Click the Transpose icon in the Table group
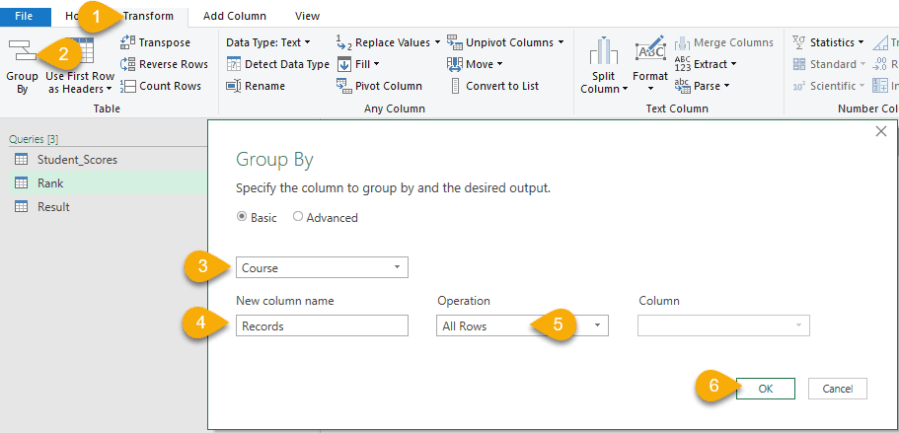 pyautogui.click(x=127, y=42)
